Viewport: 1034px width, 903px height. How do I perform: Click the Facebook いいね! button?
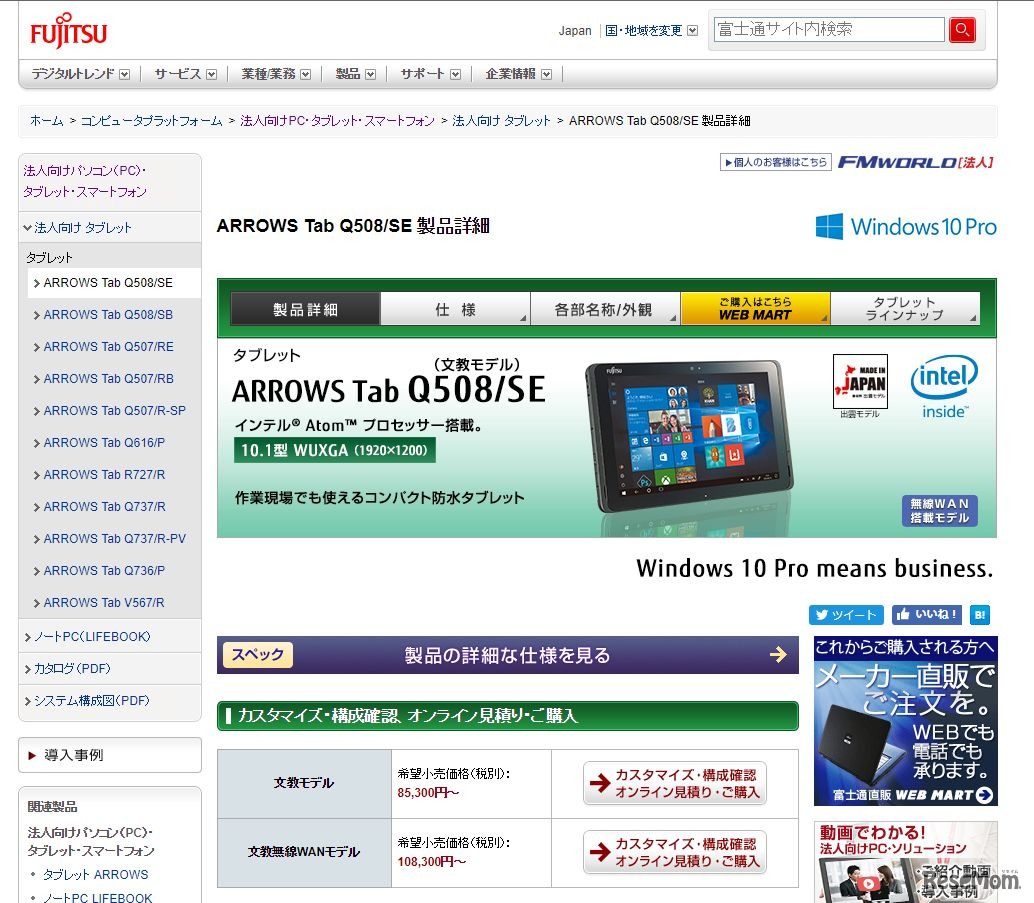pyautogui.click(x=925, y=615)
